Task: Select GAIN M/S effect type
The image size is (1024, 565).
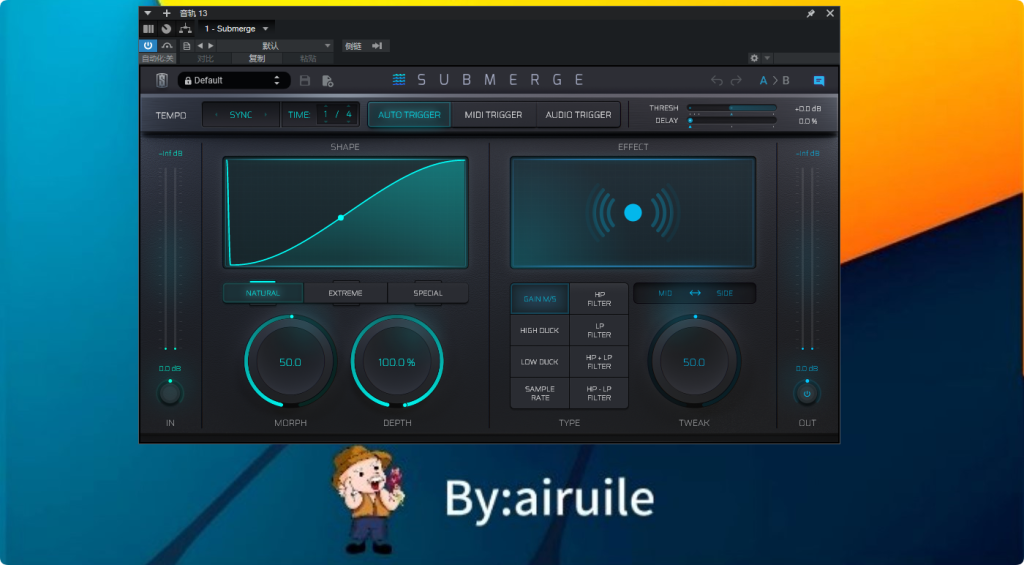Action: [x=540, y=299]
